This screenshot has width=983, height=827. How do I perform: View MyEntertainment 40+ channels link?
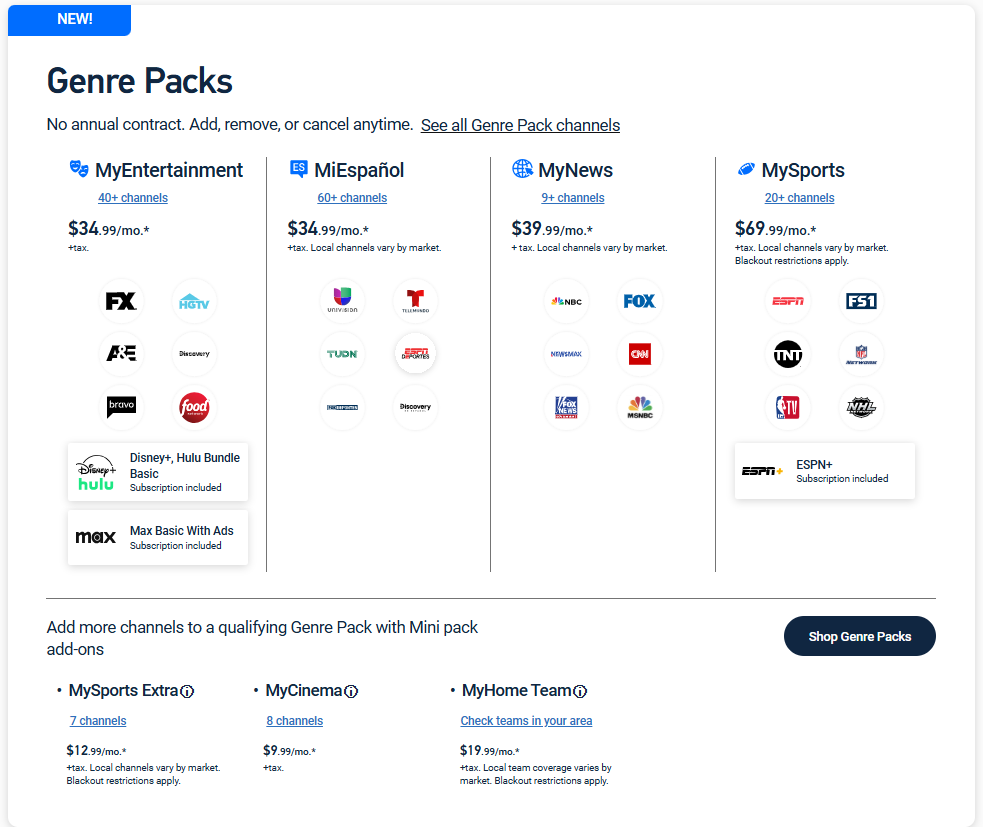tap(133, 198)
